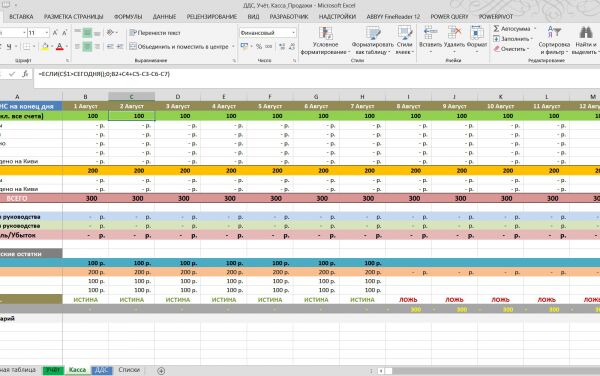Align text to the bottom
The height and width of the screenshot is (376, 600).
point(97,33)
